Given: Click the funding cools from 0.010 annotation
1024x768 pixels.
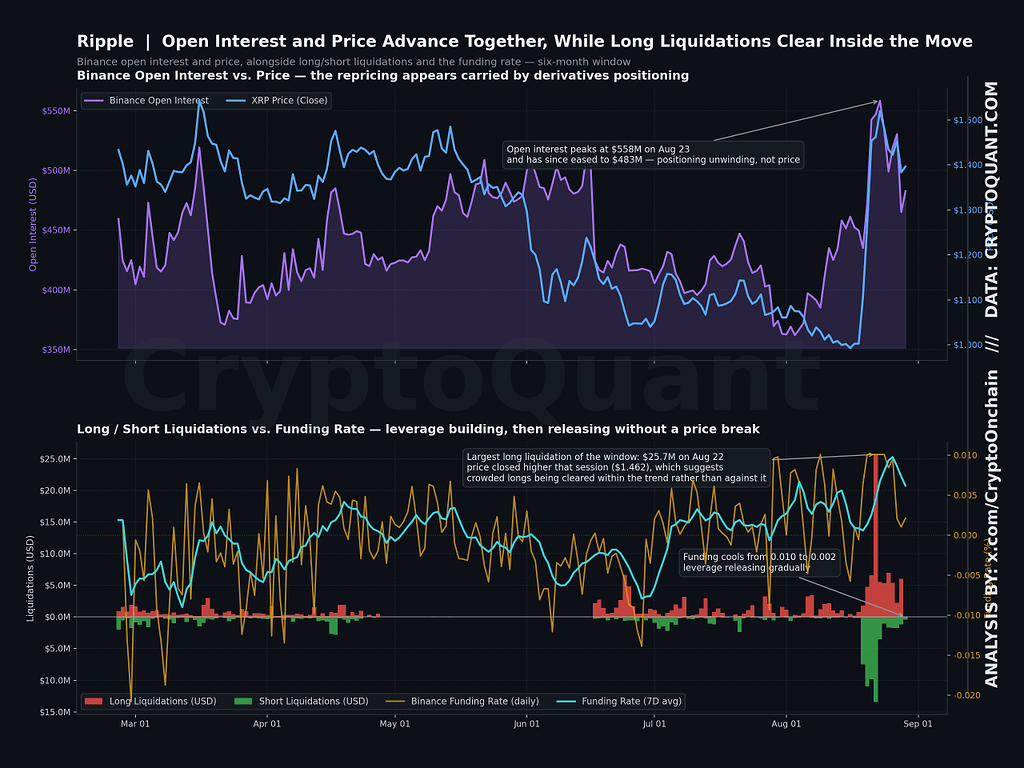Looking at the screenshot, I should click(760, 562).
